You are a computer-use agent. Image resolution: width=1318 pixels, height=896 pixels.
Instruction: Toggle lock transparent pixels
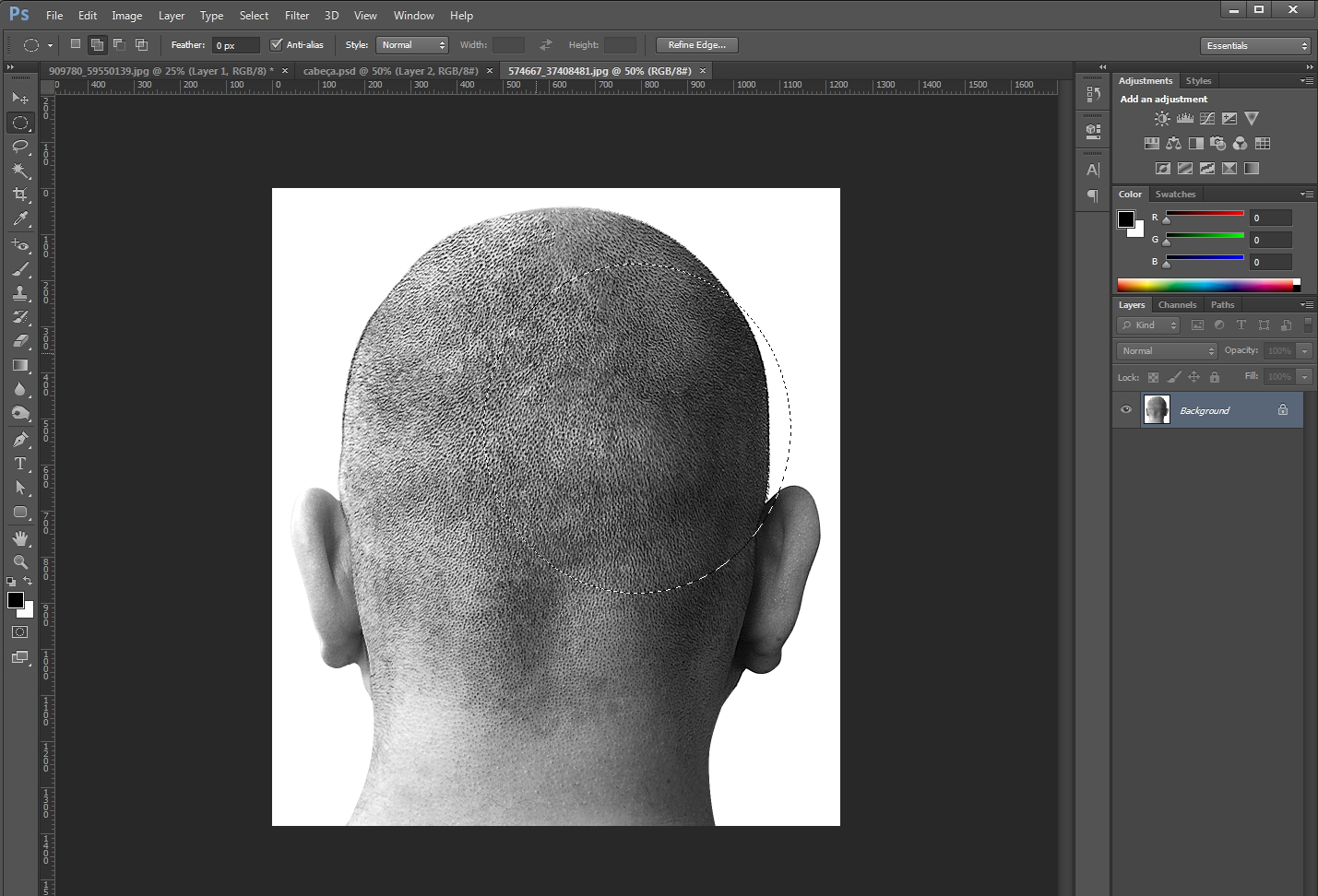coord(1153,377)
